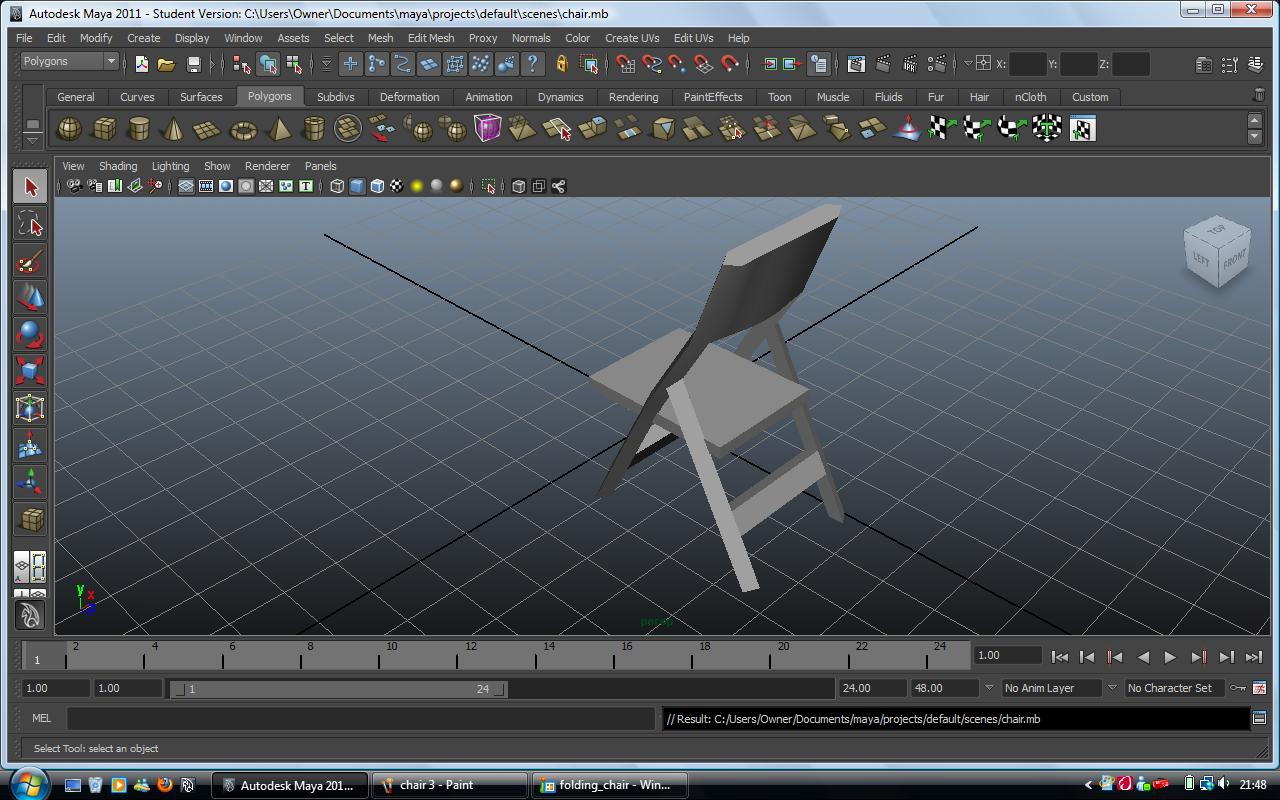This screenshot has height=800, width=1280.
Task: Activate the Universal Manipulator tool
Action: pos(30,409)
